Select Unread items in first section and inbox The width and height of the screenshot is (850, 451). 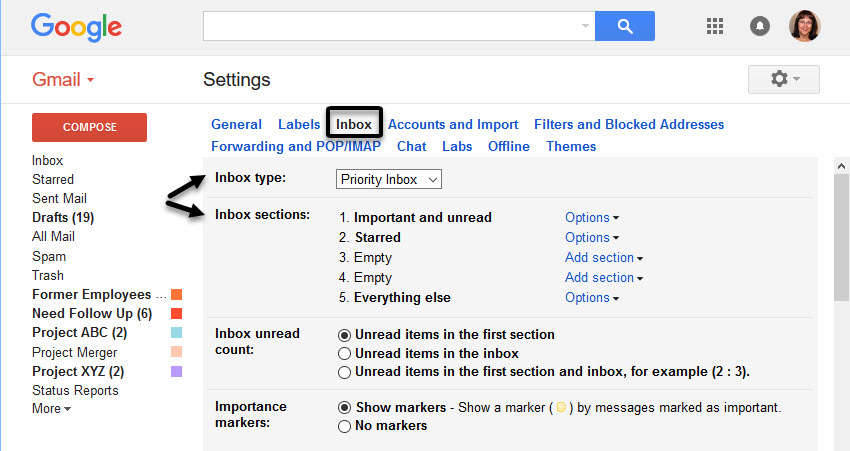tap(344, 372)
